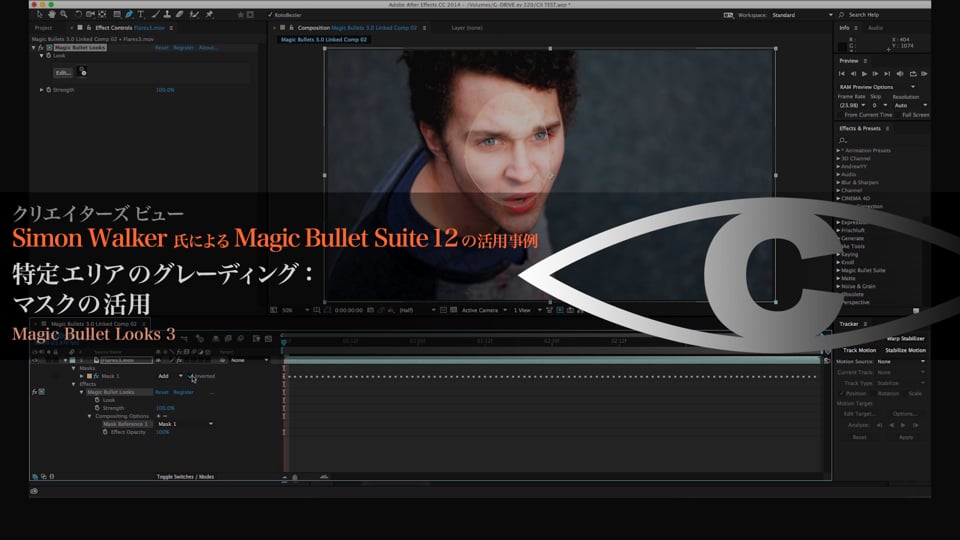Select the Rectangle shape tool
The image size is (960, 540).
(x=117, y=14)
